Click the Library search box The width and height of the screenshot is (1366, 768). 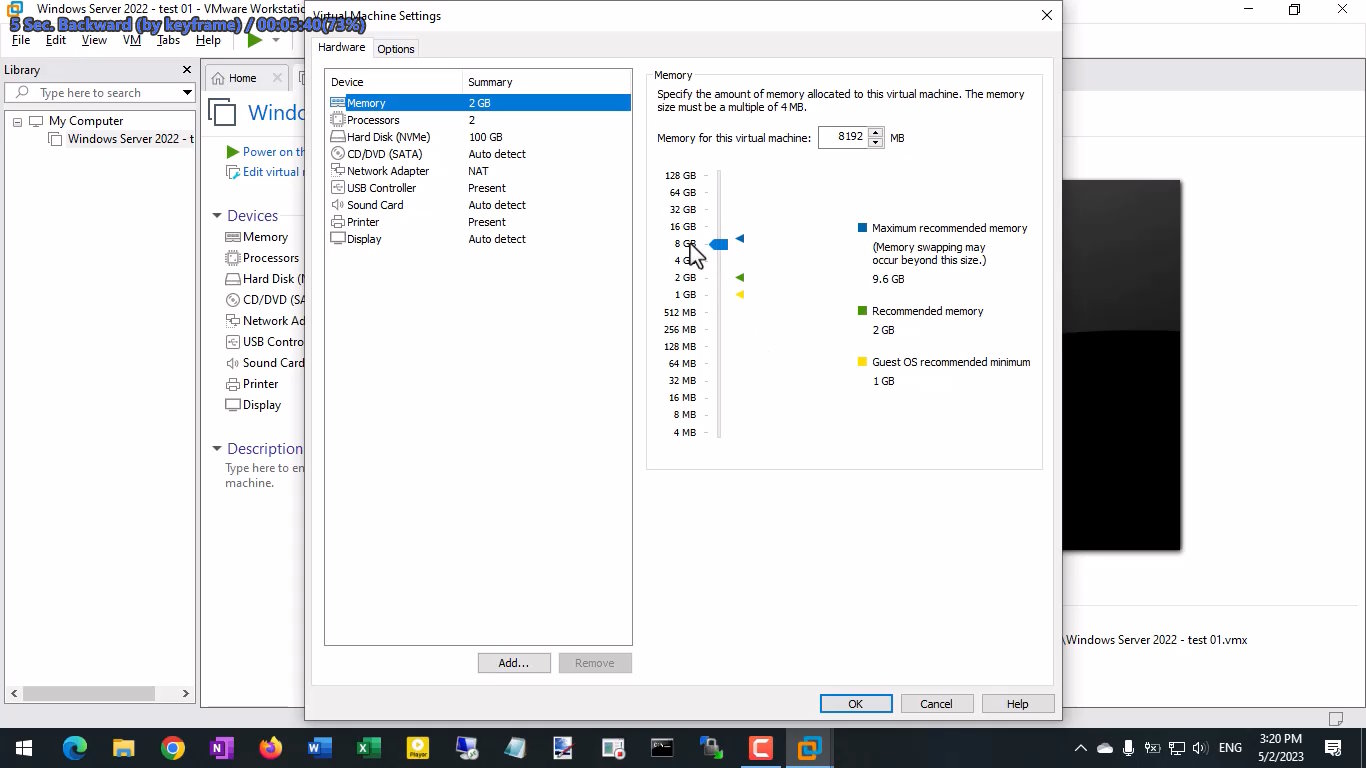click(x=98, y=93)
